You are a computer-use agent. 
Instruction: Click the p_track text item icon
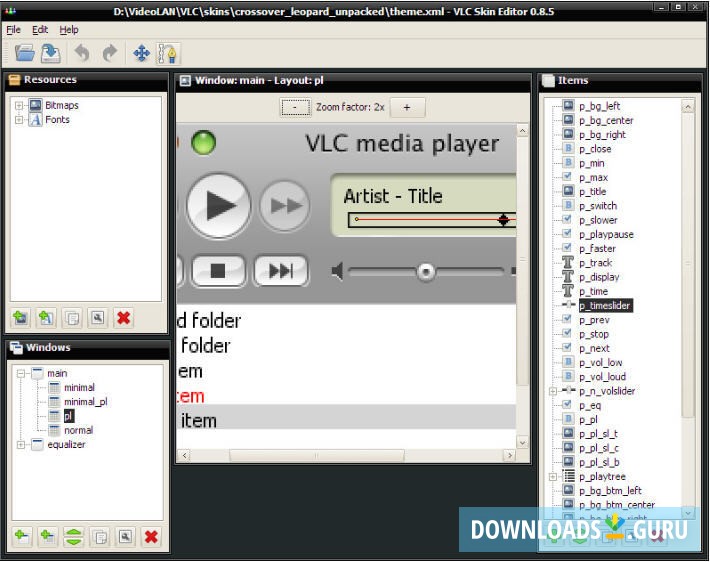click(x=568, y=263)
